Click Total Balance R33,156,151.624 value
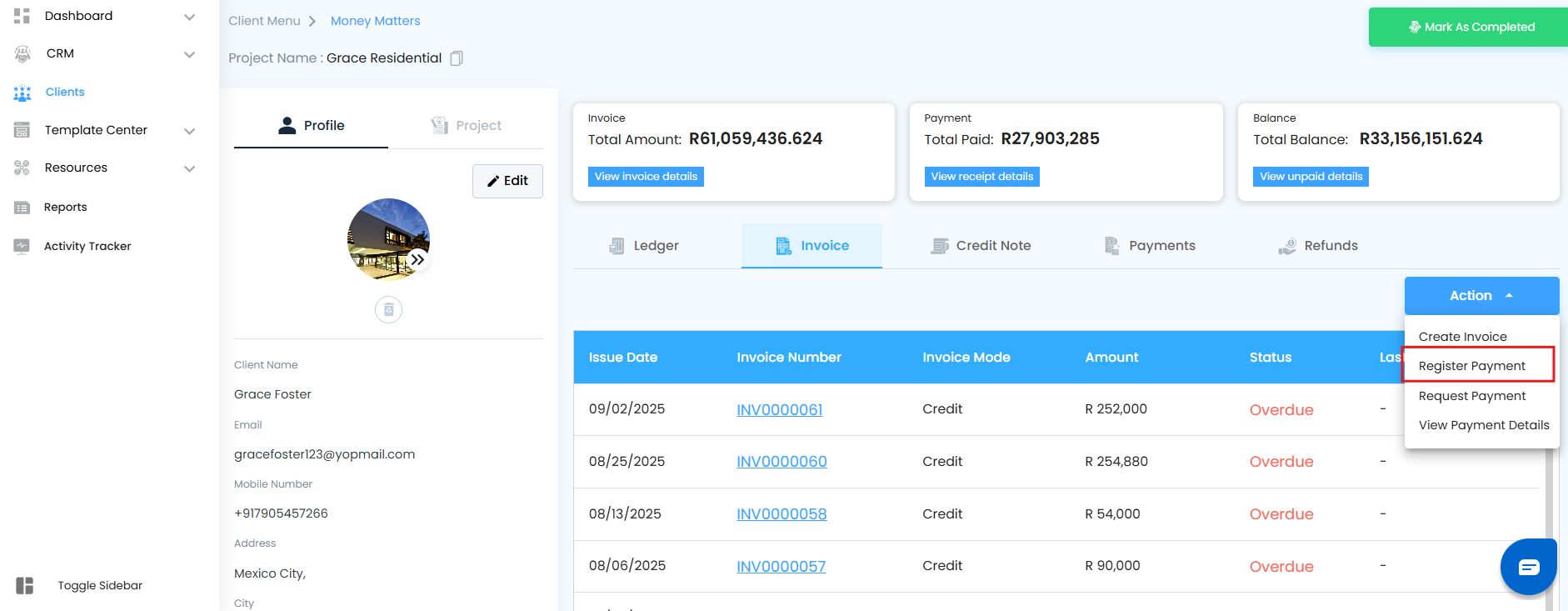Screen dimensions: 1568x611 [1421, 139]
